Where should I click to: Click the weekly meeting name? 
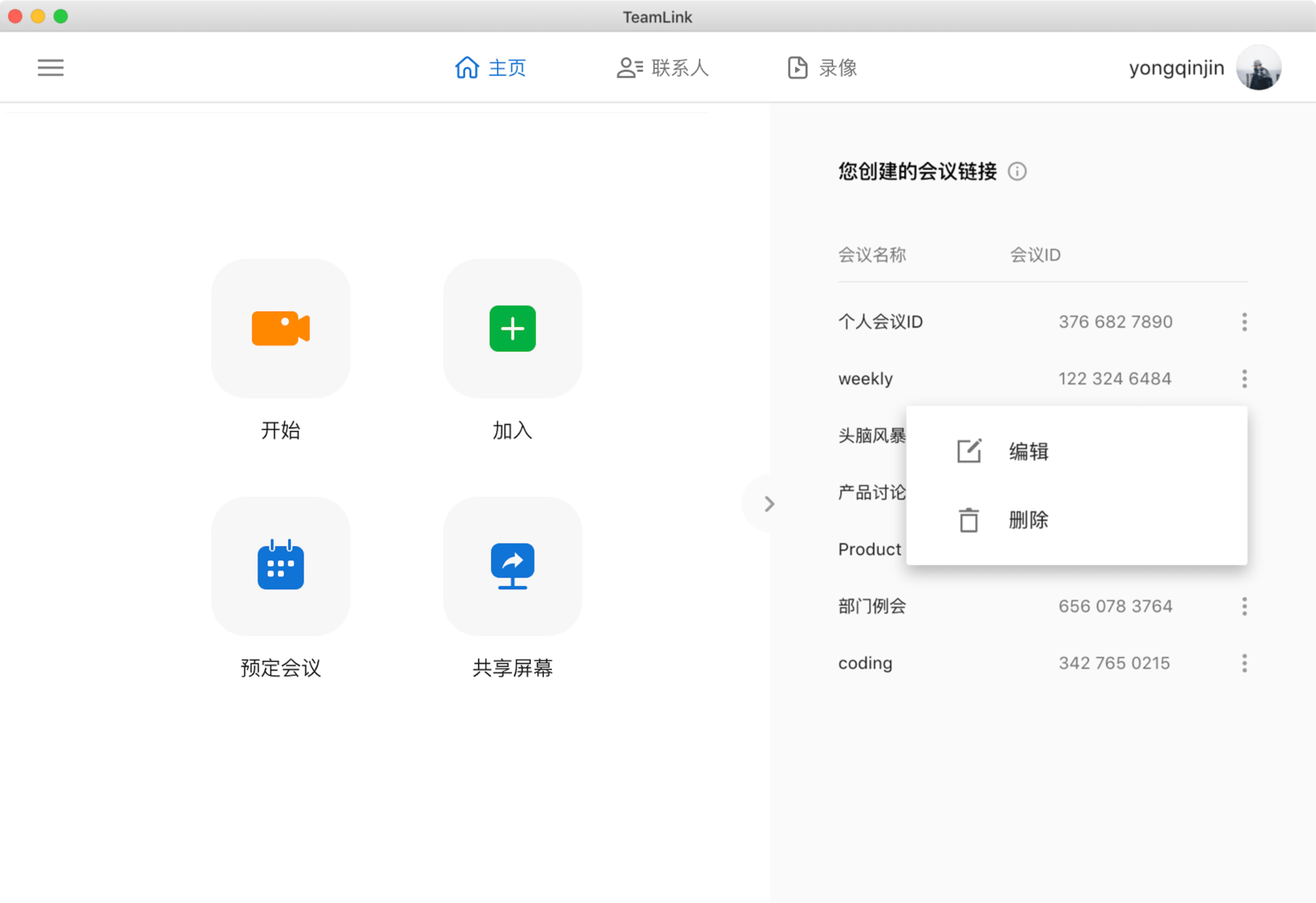pos(865,378)
